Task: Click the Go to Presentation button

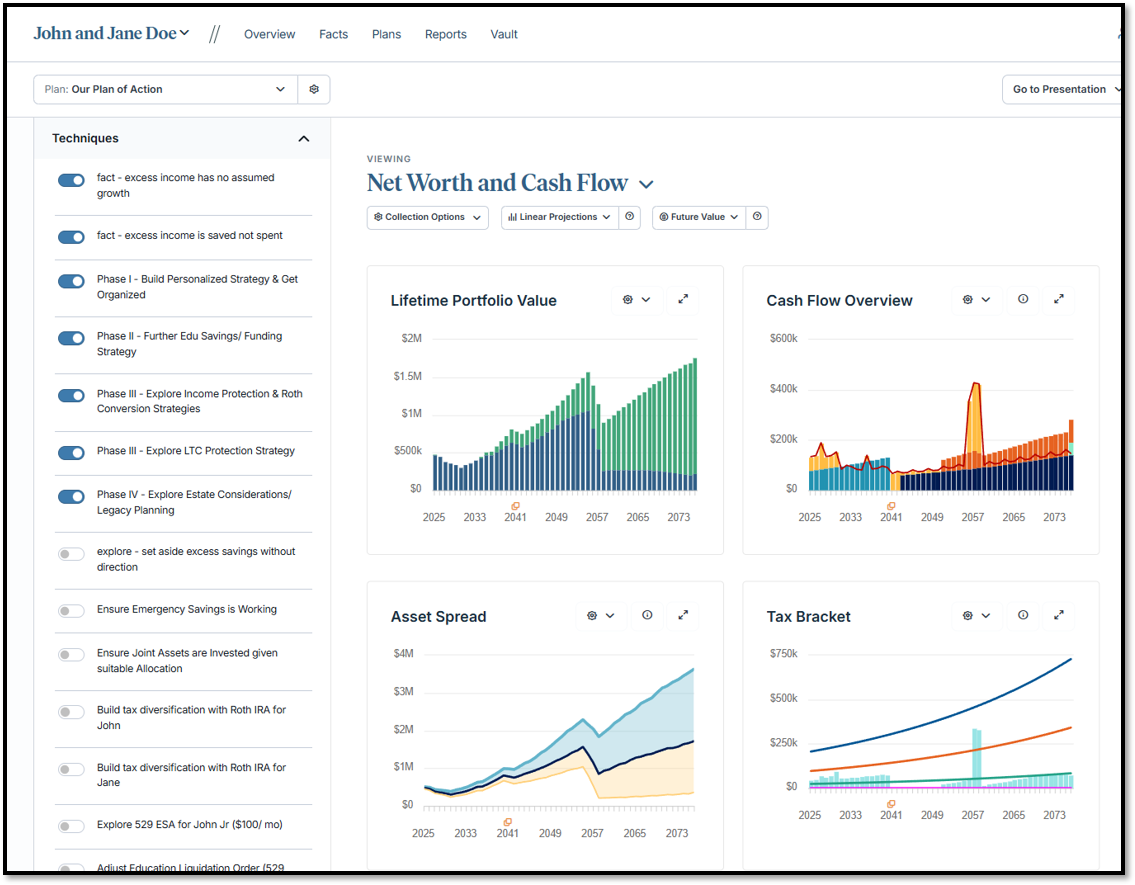Action: pos(1060,89)
